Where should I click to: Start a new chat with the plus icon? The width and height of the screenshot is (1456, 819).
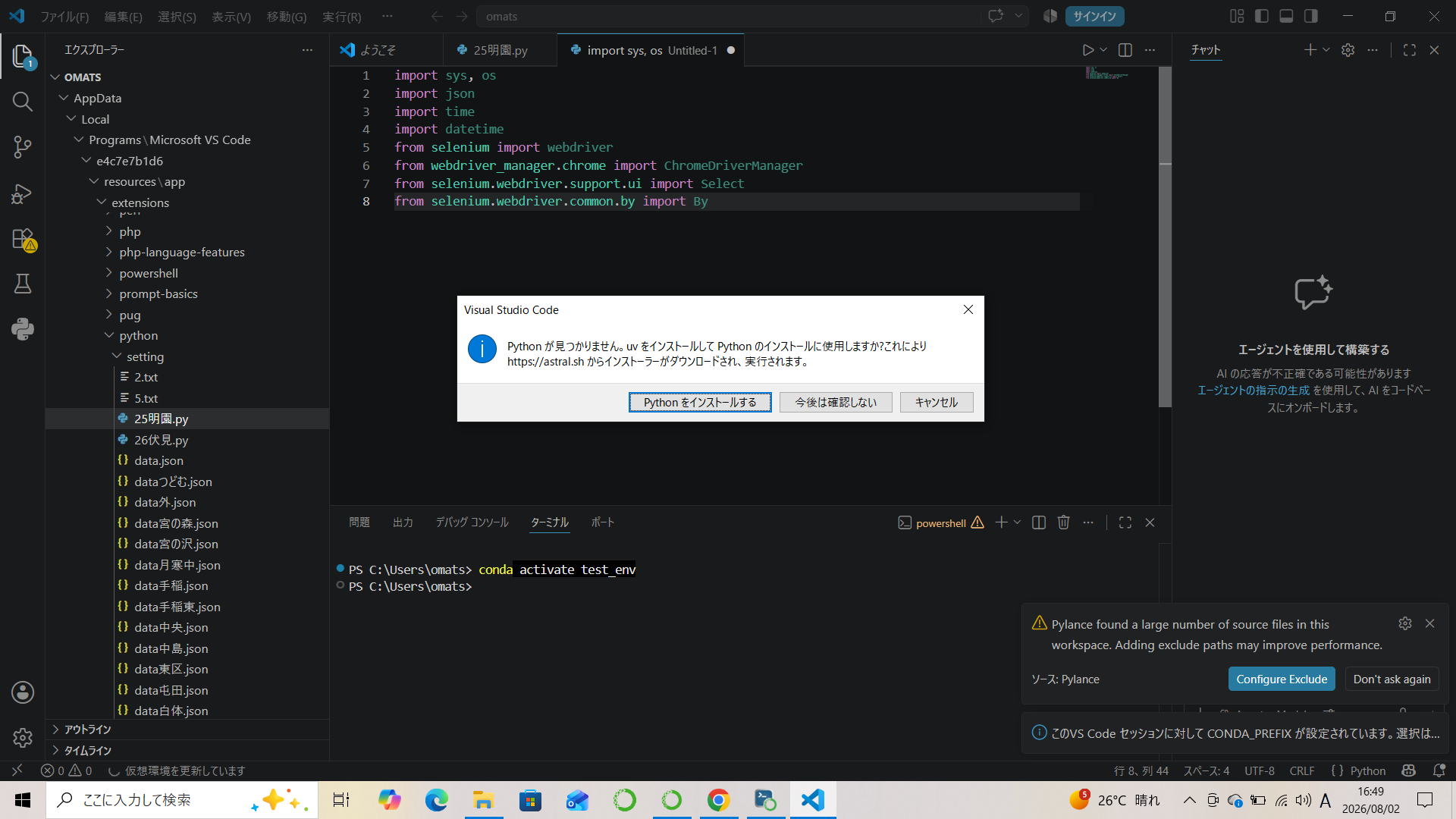[x=1310, y=50]
